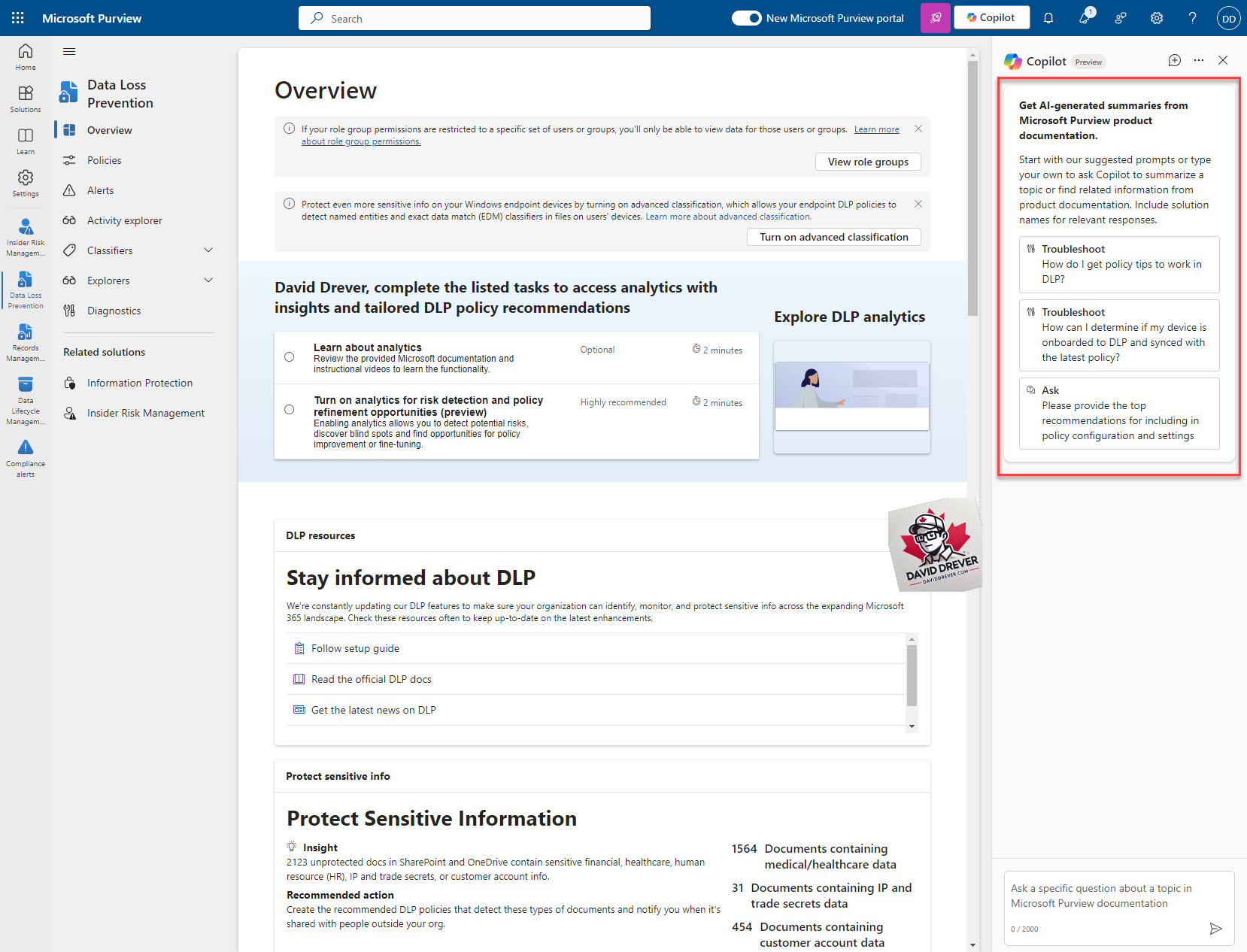Click the main page vertical scrollbar thumb

click(x=972, y=188)
